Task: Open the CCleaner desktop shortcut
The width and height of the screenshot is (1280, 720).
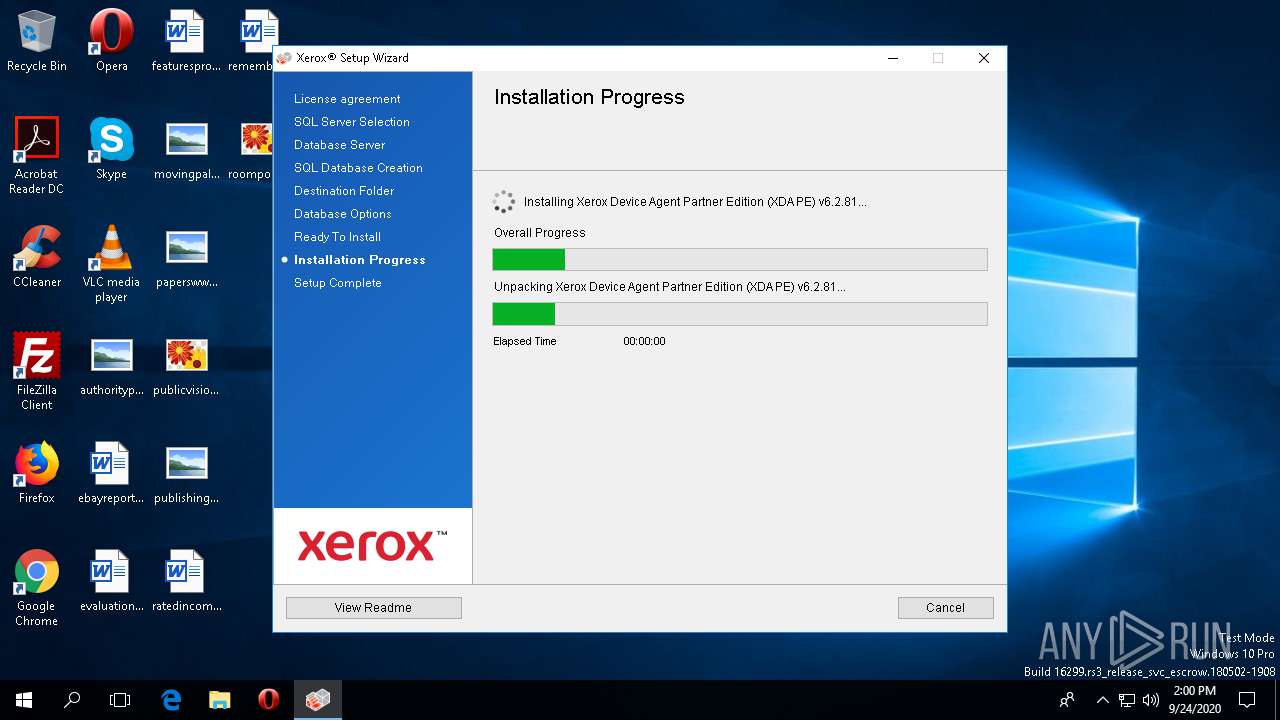Action: click(x=37, y=257)
